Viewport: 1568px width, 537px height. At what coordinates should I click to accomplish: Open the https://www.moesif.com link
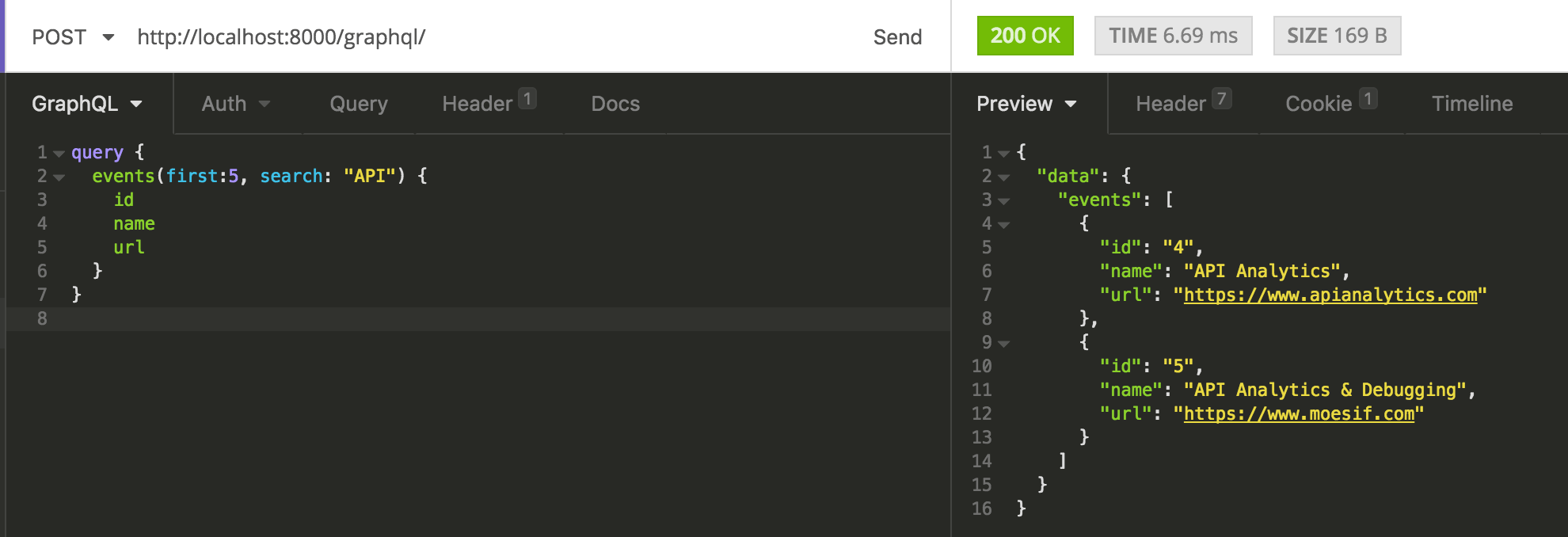1299,413
